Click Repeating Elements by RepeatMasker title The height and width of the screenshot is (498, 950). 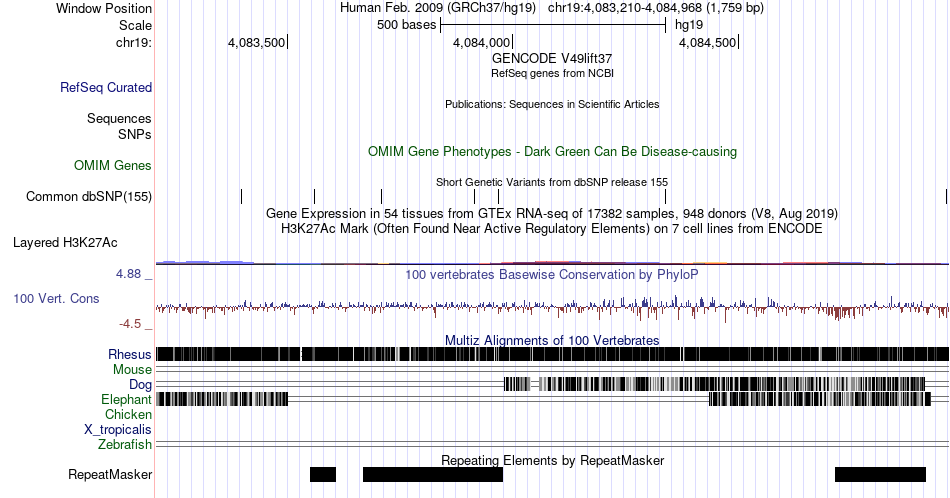[x=552, y=460]
